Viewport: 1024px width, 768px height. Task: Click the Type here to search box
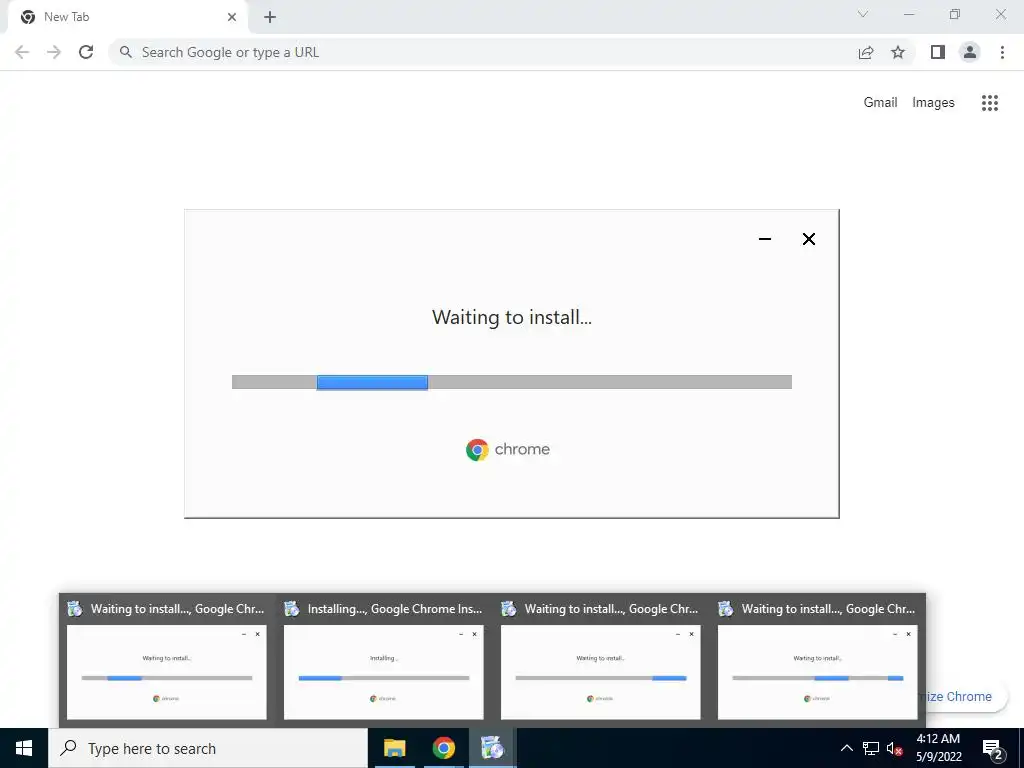coord(208,748)
